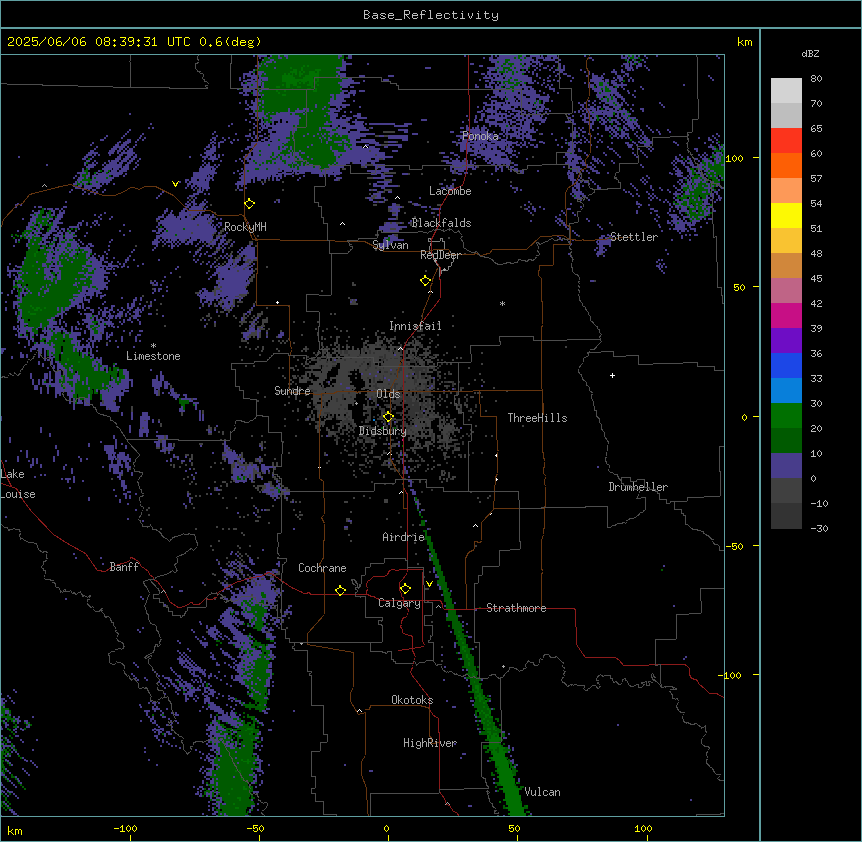Screen dimensions: 862x842
Task: Click the yellow V marker northwest of RockyMH
Action: pyautogui.click(x=175, y=184)
